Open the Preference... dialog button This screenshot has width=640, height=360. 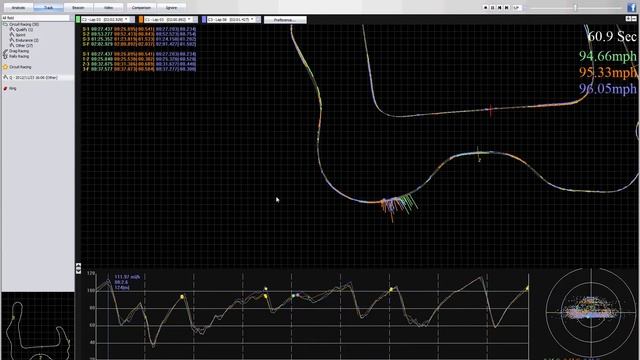point(285,20)
